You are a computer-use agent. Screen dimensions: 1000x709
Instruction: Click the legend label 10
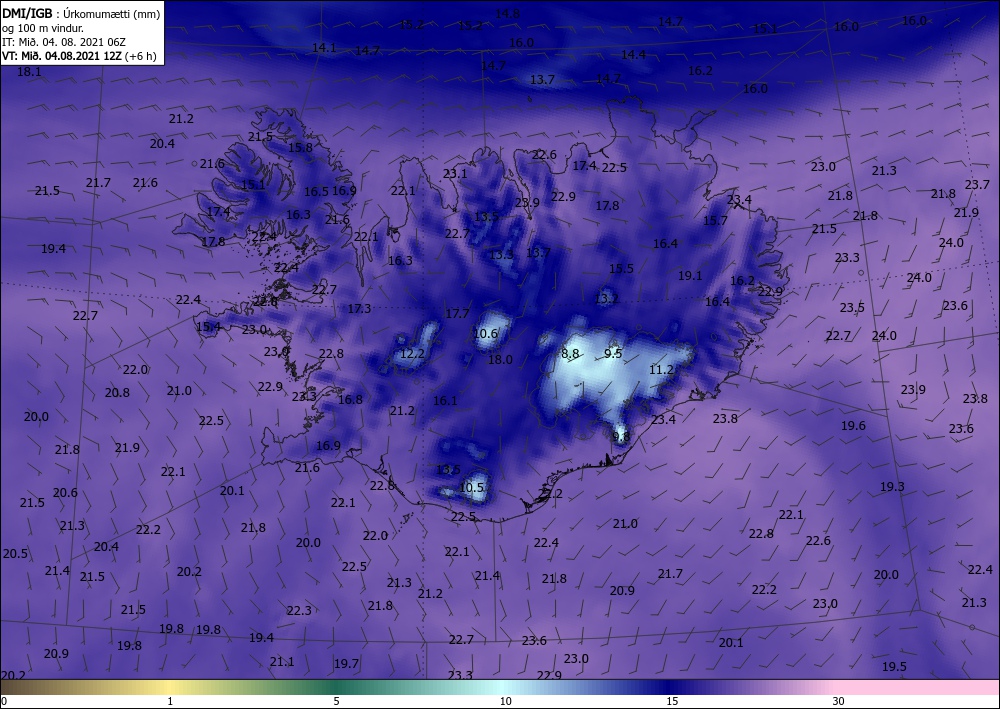click(x=506, y=702)
